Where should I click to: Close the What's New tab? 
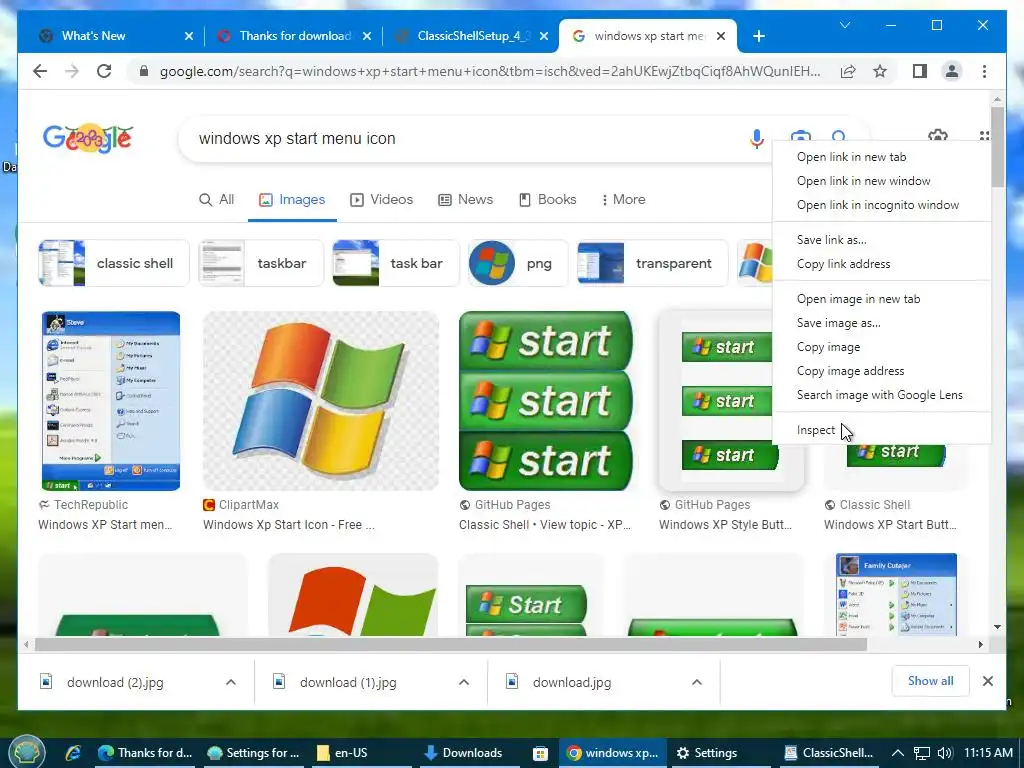(x=189, y=36)
